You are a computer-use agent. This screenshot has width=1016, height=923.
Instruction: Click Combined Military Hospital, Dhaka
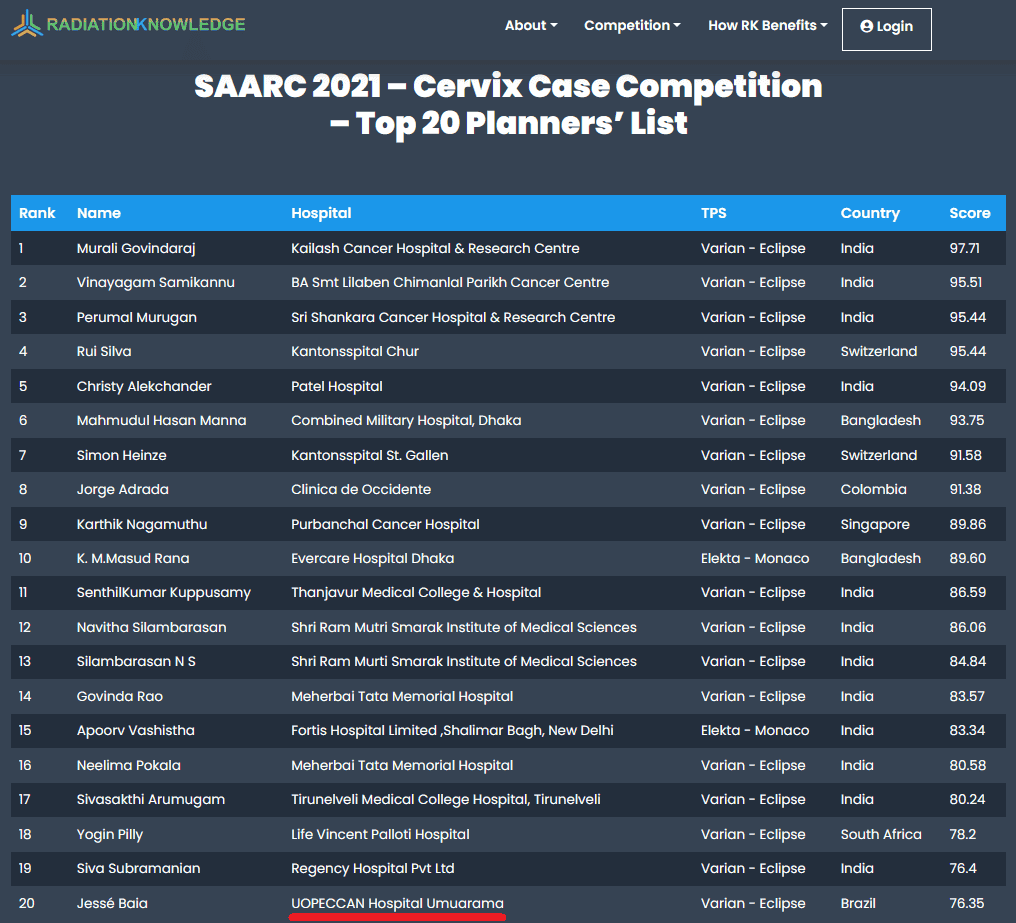point(406,421)
